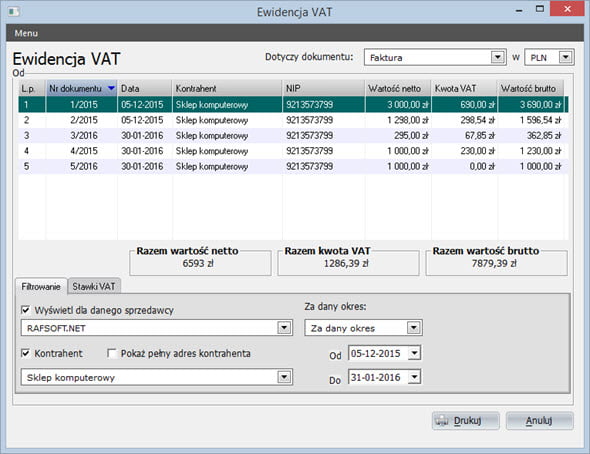Click Razem kwota VAT total 1286,39 zł
This screenshot has width=590, height=454.
point(346,263)
